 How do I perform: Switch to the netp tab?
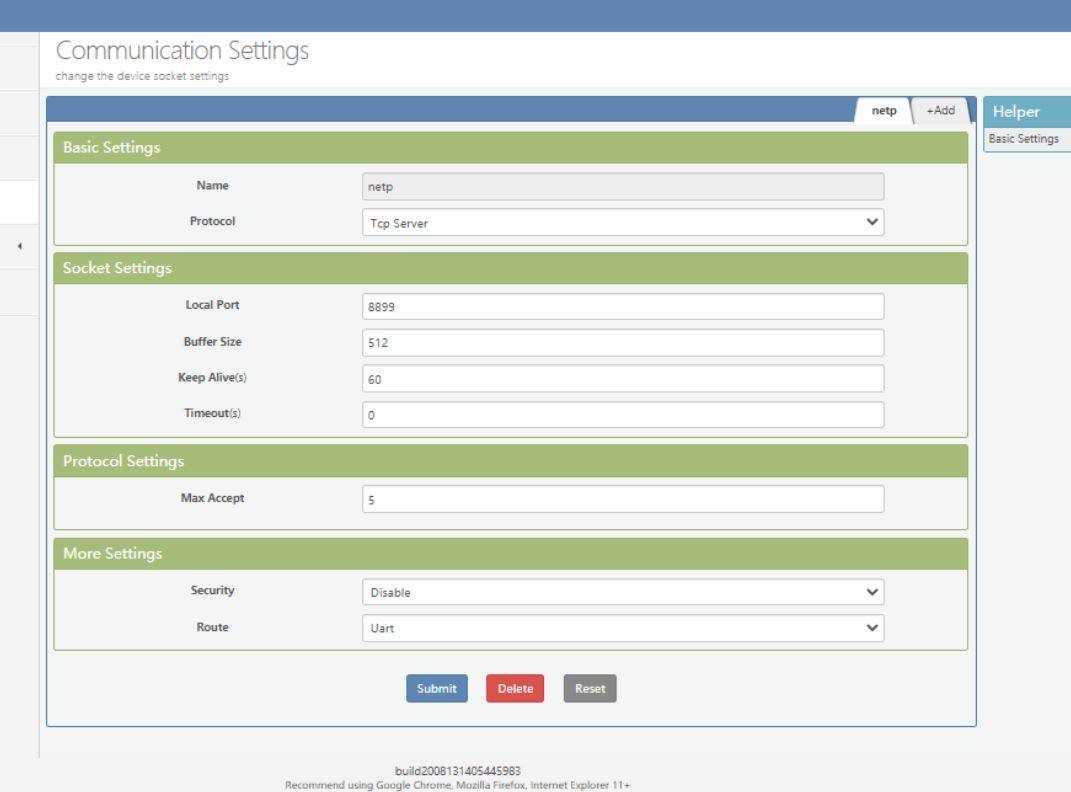point(884,110)
